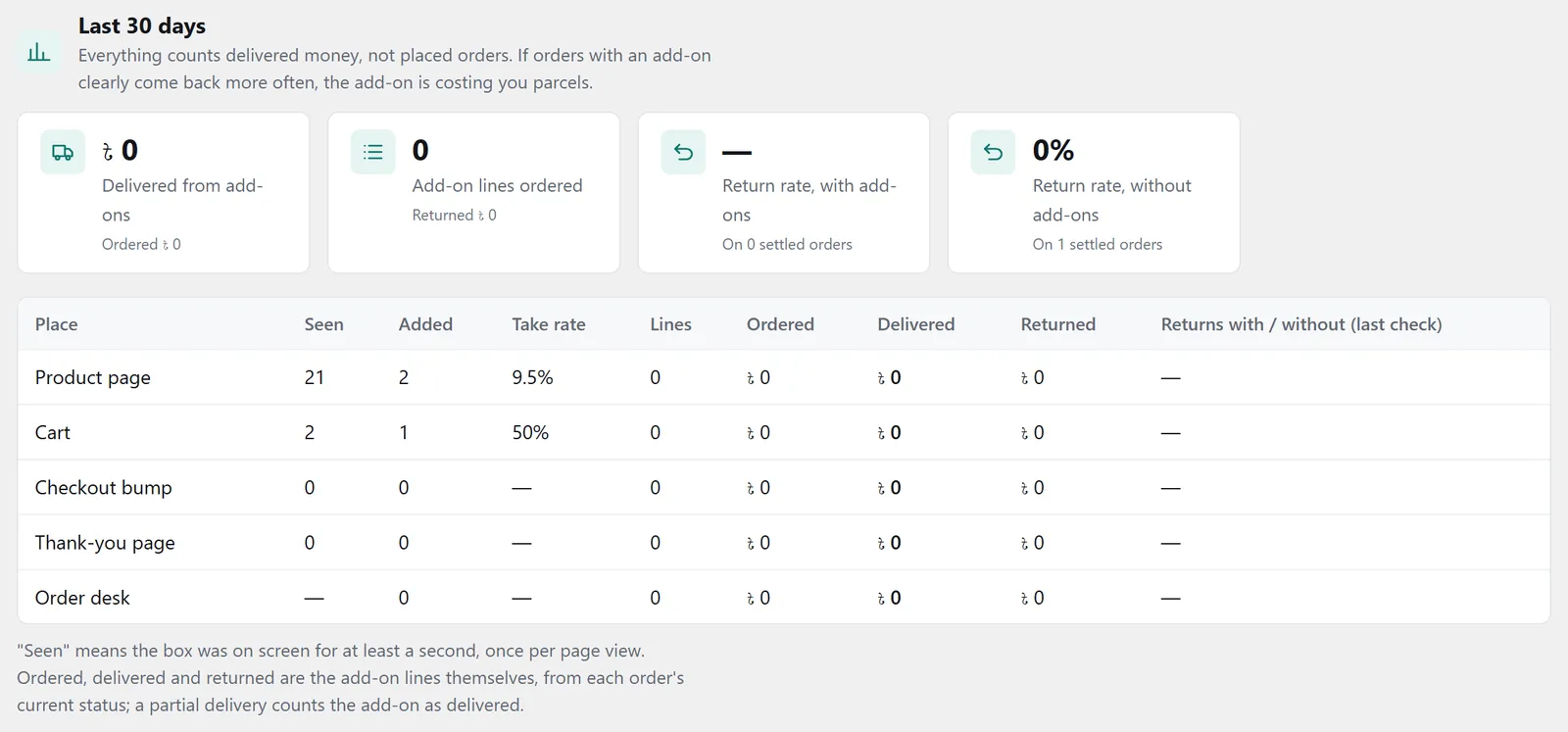Click the 21 Seen value for Product page
Viewport: 1568px width, 732px height.
click(x=314, y=377)
